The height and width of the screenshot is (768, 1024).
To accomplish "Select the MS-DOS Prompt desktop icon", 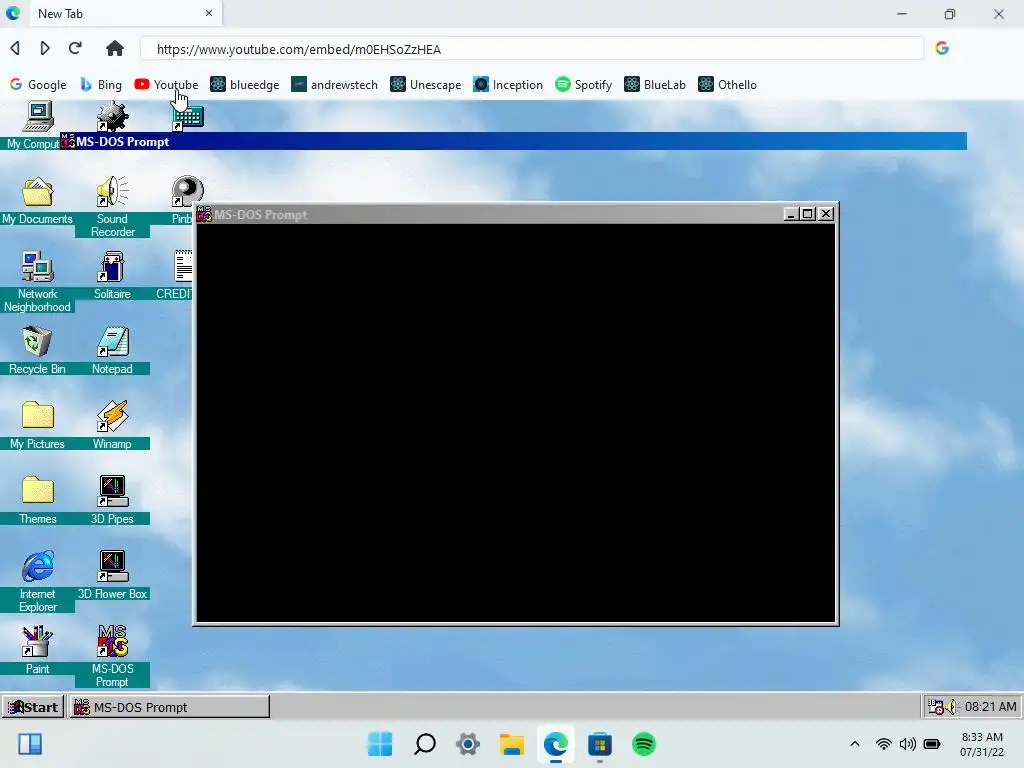I will coord(112,656).
